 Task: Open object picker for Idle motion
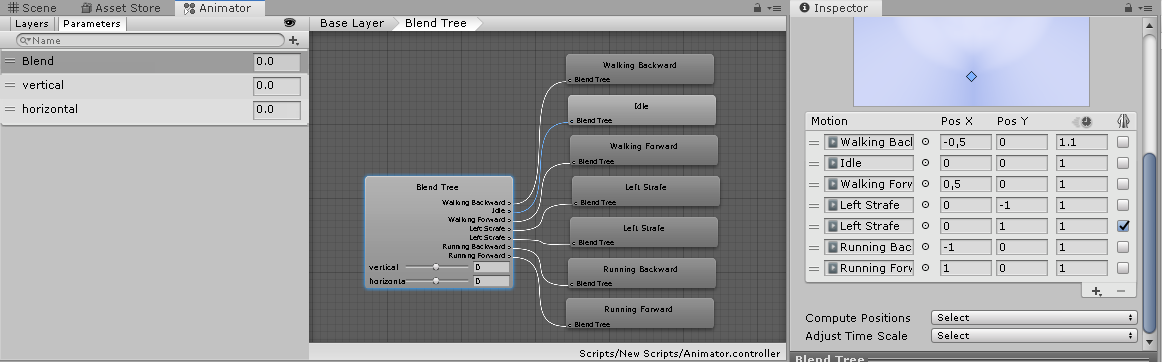pos(925,162)
